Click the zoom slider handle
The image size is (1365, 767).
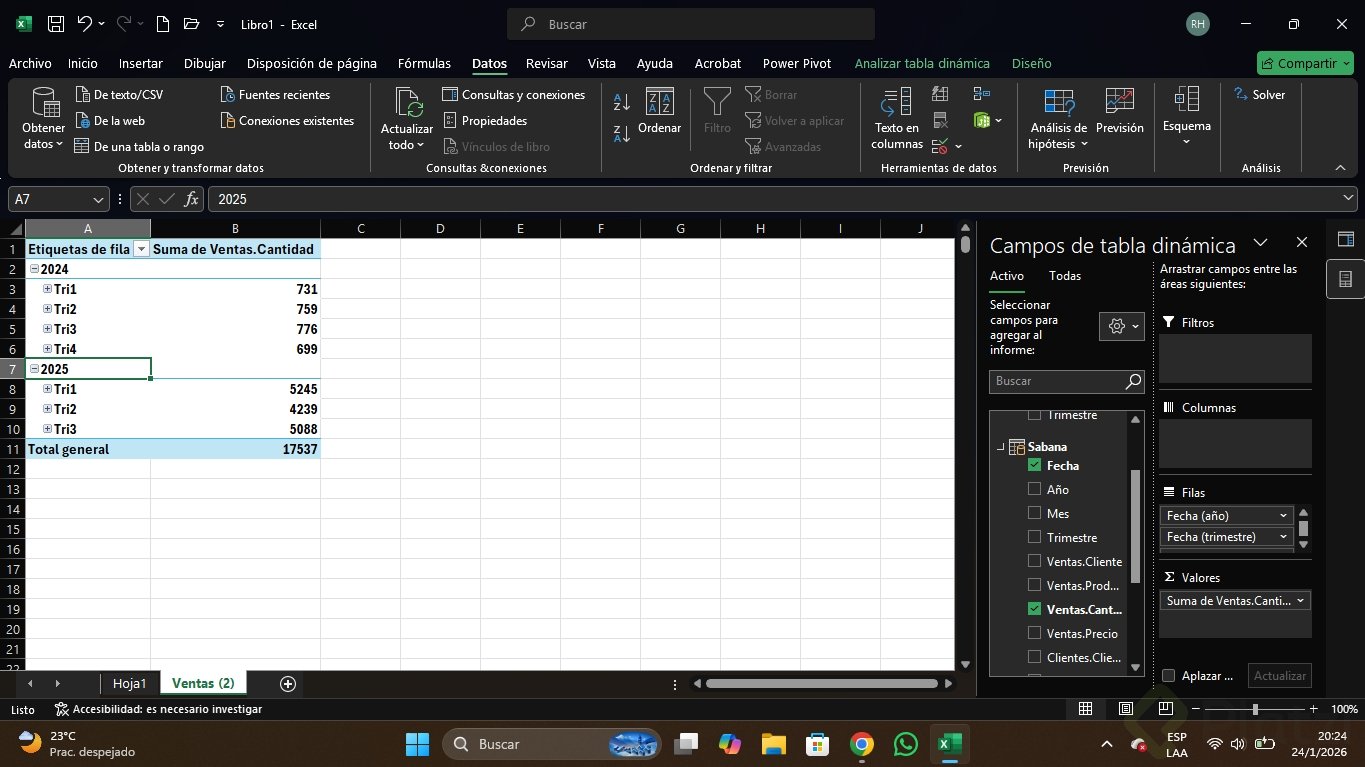1255,709
